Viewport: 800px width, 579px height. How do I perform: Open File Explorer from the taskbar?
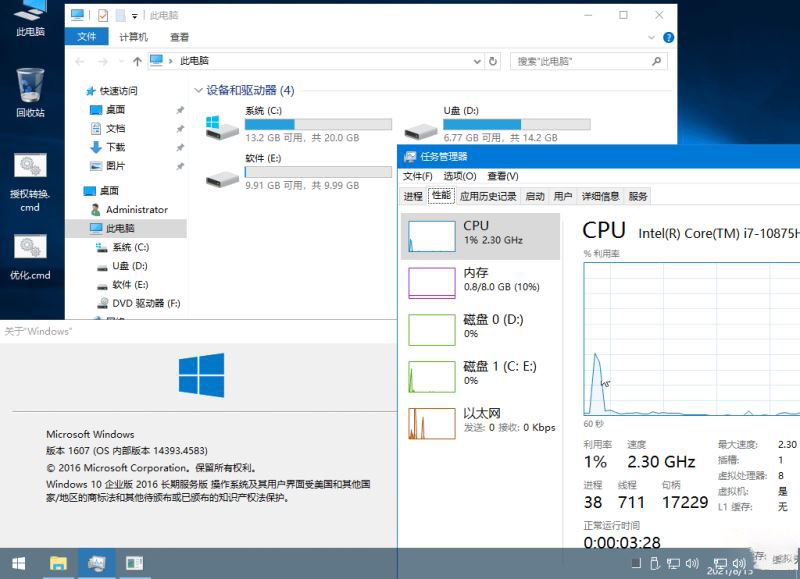58,563
